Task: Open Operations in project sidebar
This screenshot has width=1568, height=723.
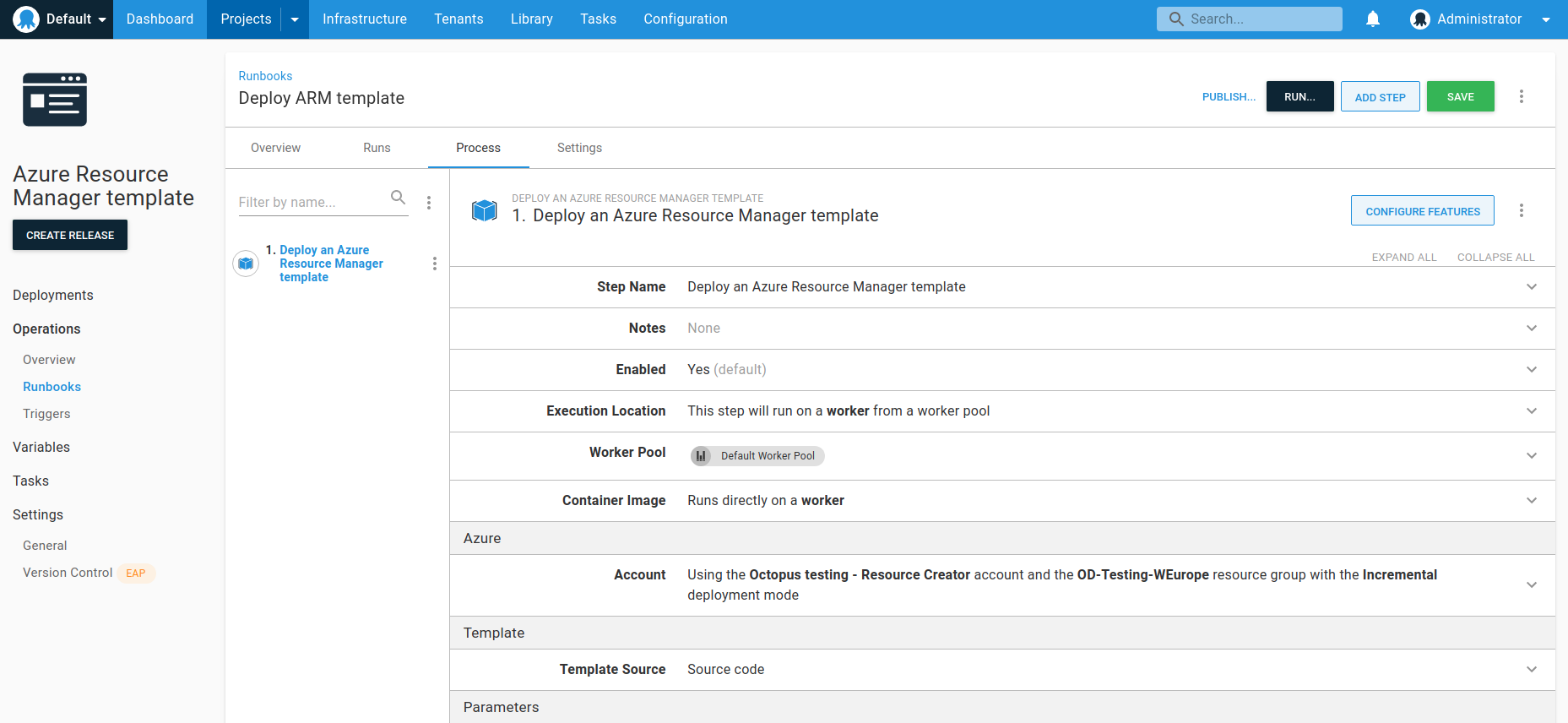Action: tap(46, 329)
